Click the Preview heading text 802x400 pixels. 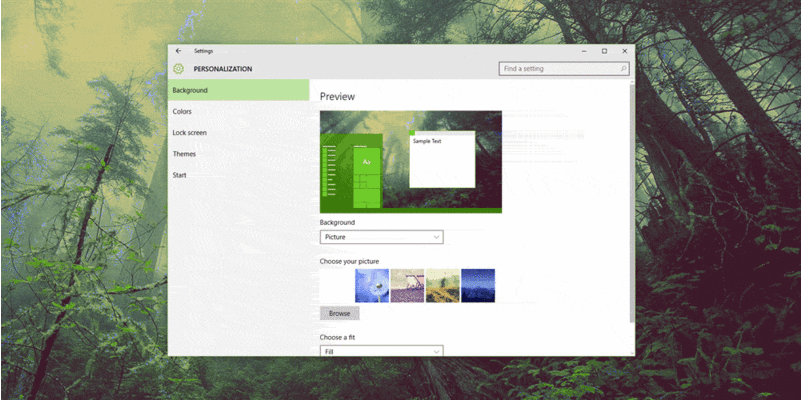point(337,97)
